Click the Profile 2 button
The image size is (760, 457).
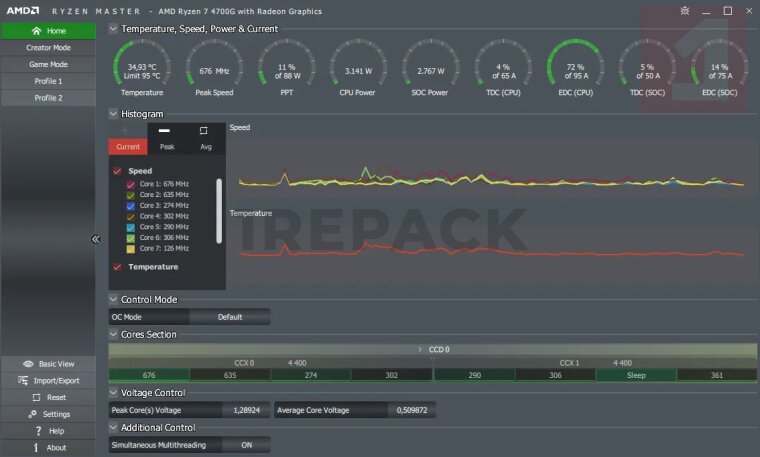pos(48,98)
